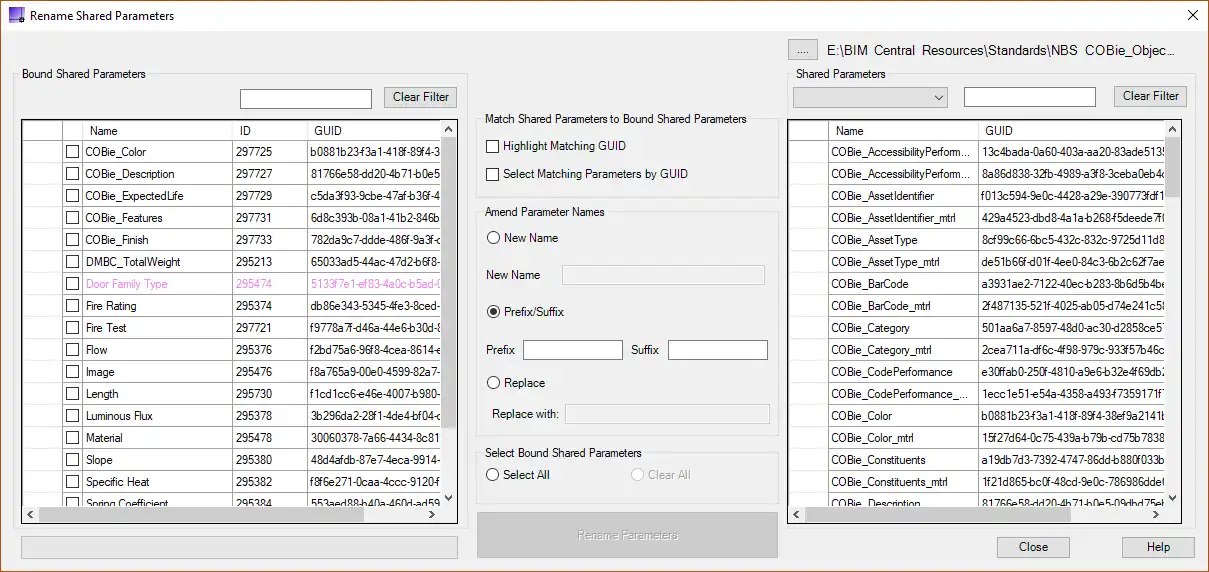1209x572 pixels.
Task: Clear Filter for Bound Shared Parameters
Action: tap(420, 97)
